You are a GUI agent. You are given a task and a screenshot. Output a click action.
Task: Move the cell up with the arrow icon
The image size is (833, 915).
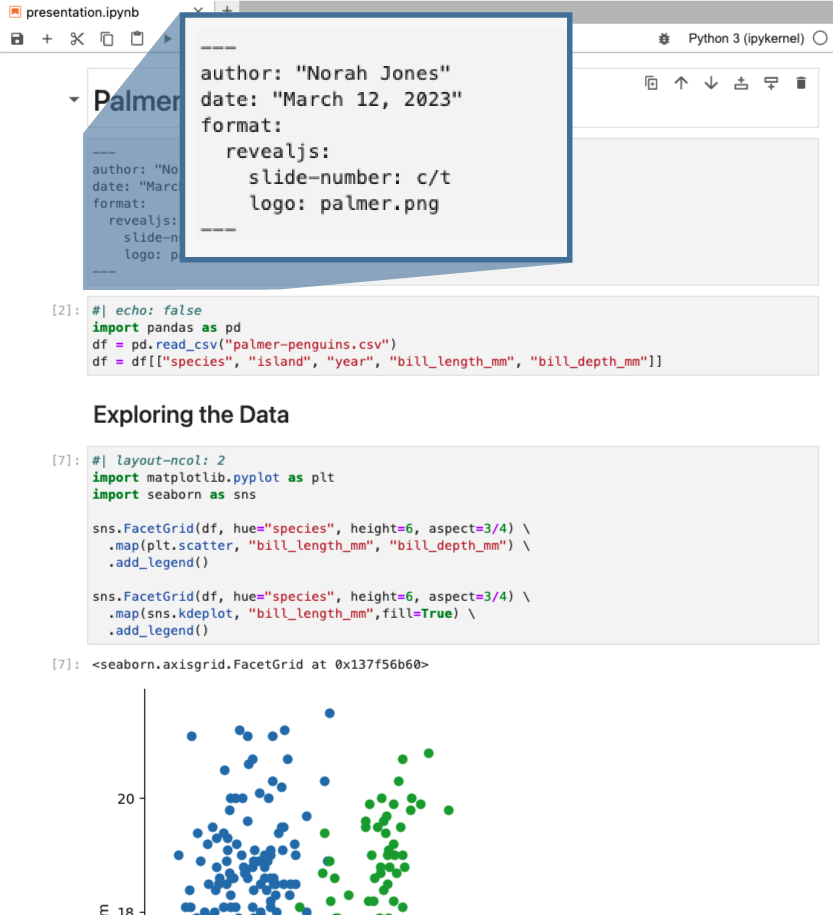[x=681, y=83]
